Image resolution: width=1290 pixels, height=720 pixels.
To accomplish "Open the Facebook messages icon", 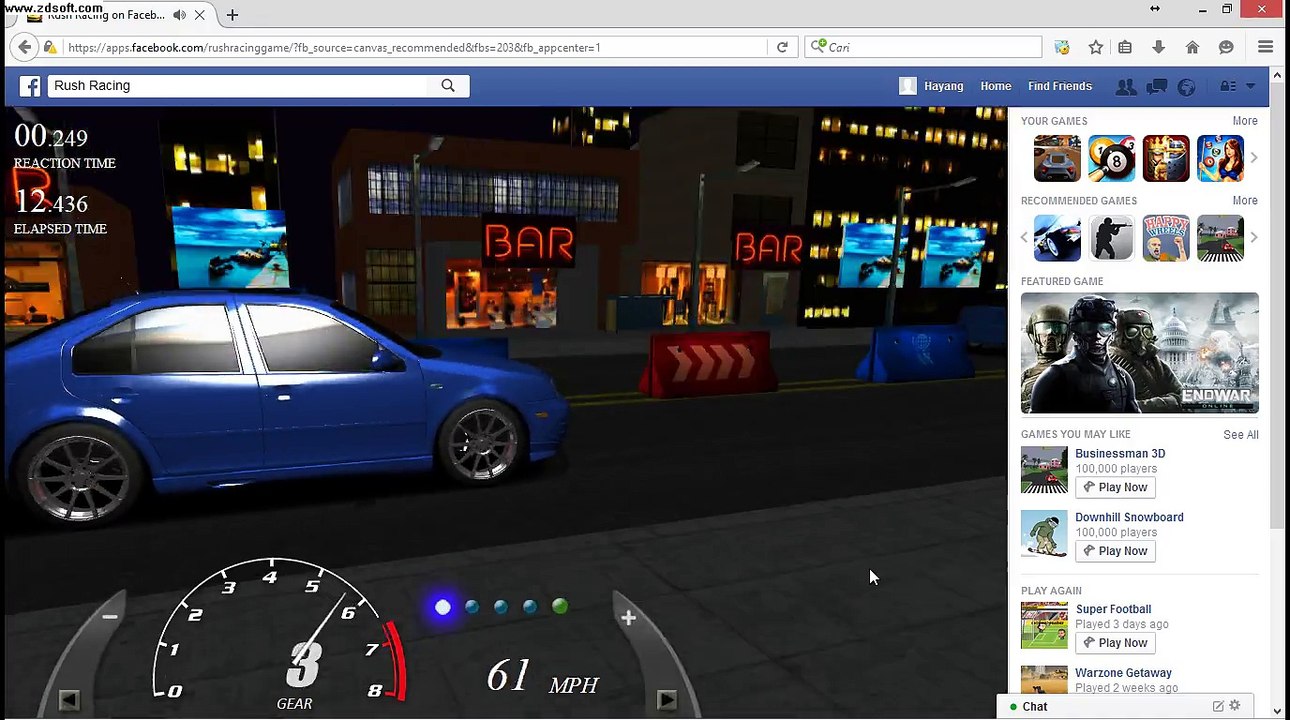I will pyautogui.click(x=1157, y=87).
